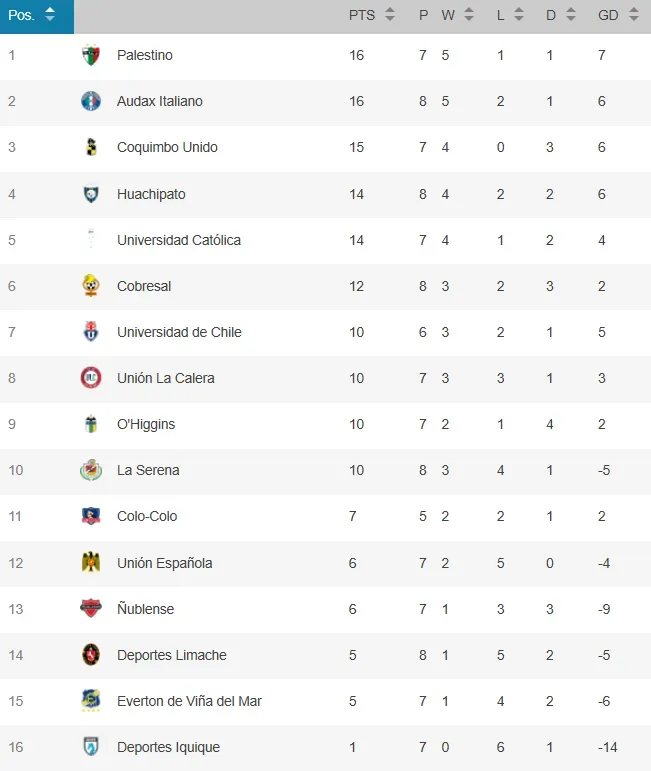The width and height of the screenshot is (651, 771).
Task: Sort table by the Pos. column
Action: (37, 16)
